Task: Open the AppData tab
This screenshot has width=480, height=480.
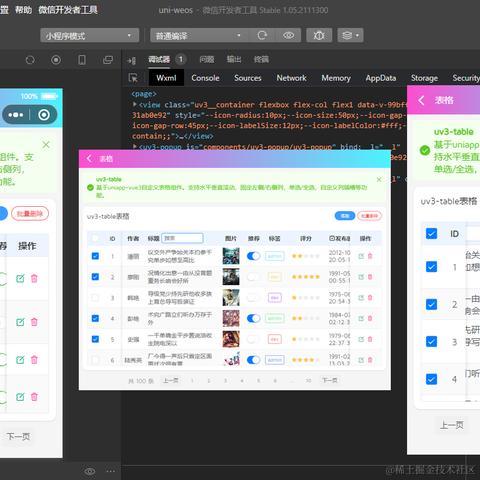Action: tap(381, 78)
